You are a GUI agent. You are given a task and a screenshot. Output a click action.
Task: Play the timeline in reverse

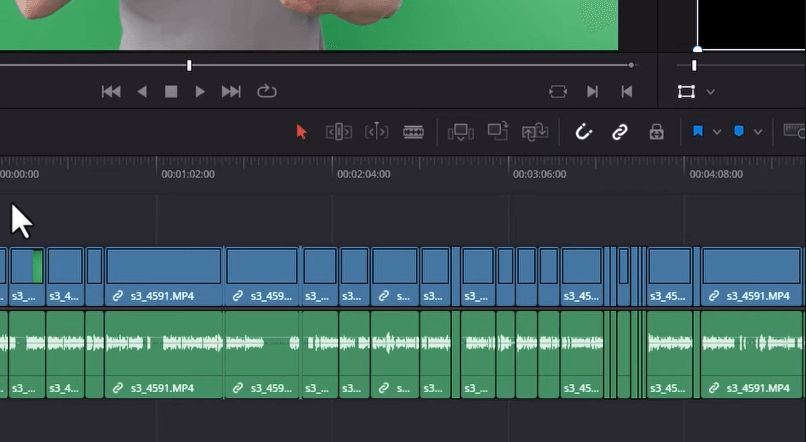142,91
